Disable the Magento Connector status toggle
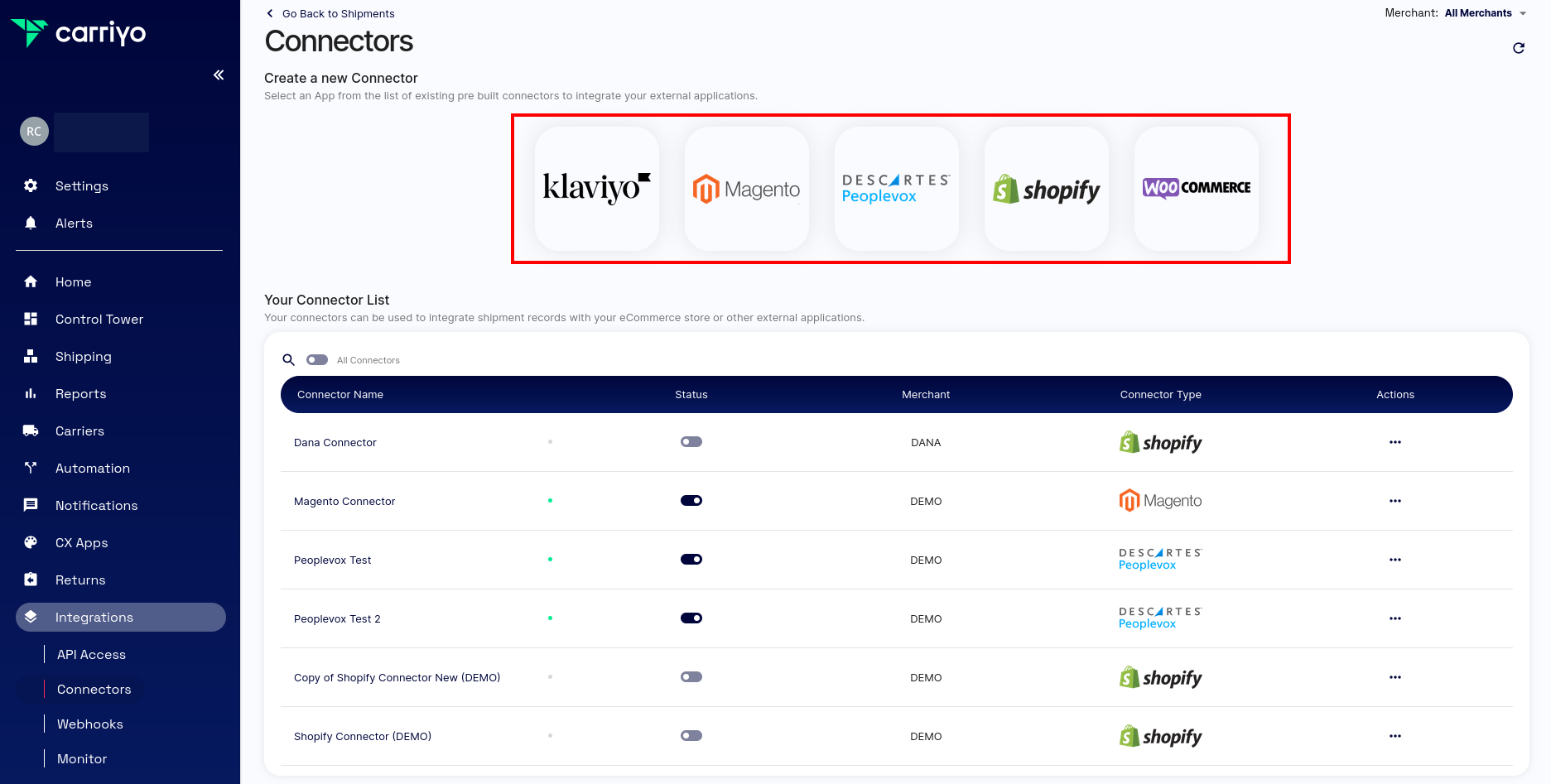The width and height of the screenshot is (1551, 784). pos(691,501)
